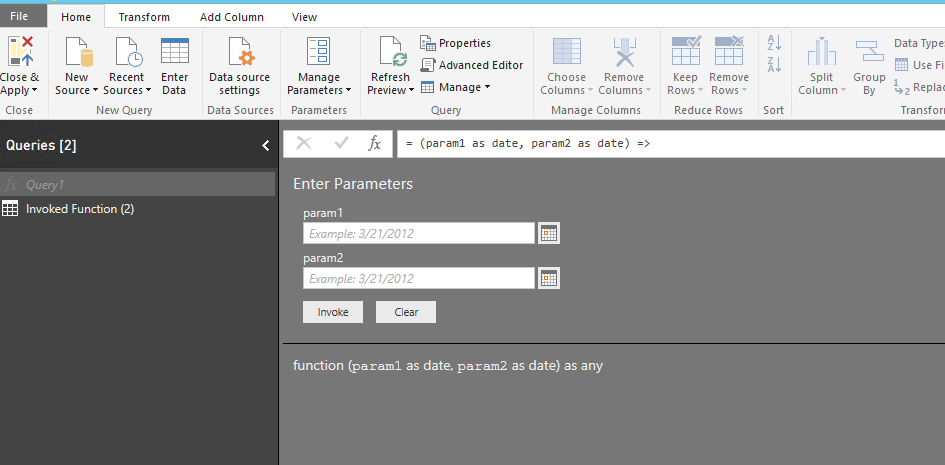Expand the Manage Parameters dropdown
The width and height of the screenshot is (945, 465).
click(x=348, y=90)
